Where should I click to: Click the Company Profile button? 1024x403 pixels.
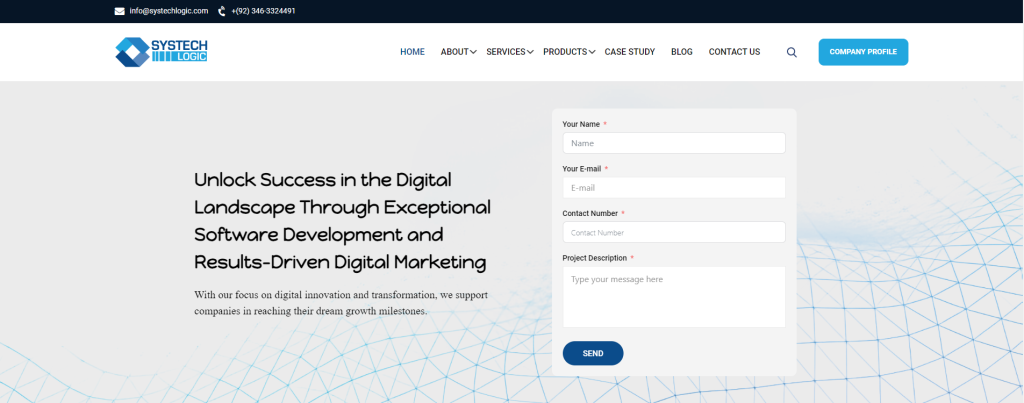click(x=863, y=52)
